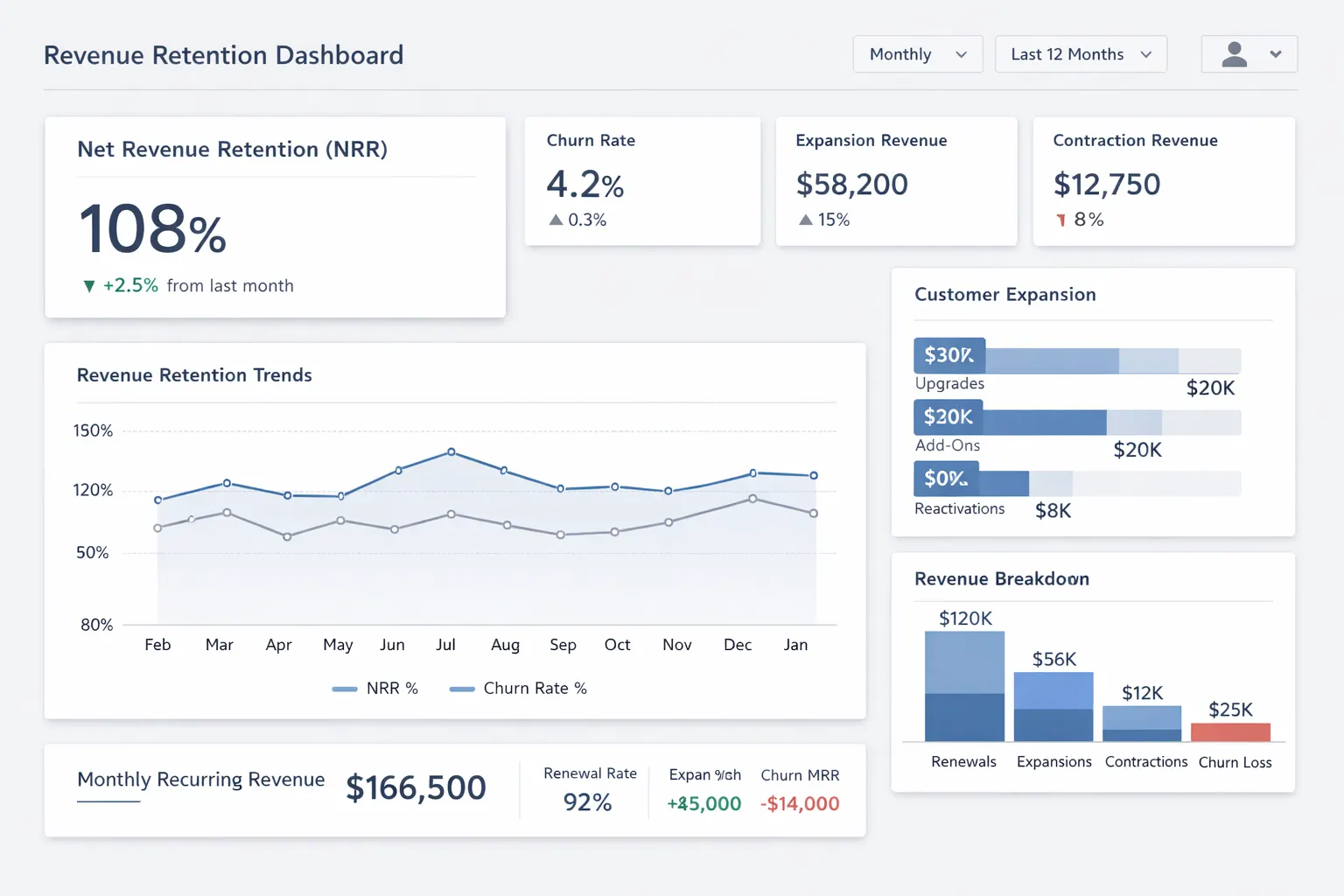Select the Churn Loss bar
This screenshot has width=1344, height=896.
point(1230,731)
